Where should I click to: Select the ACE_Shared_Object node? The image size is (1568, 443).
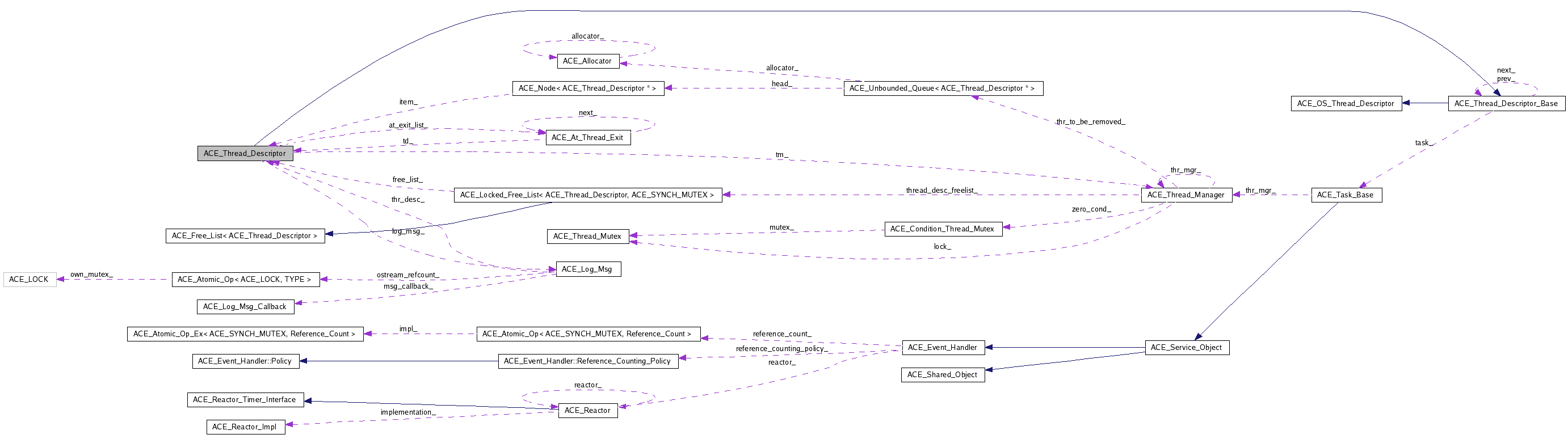tap(942, 375)
